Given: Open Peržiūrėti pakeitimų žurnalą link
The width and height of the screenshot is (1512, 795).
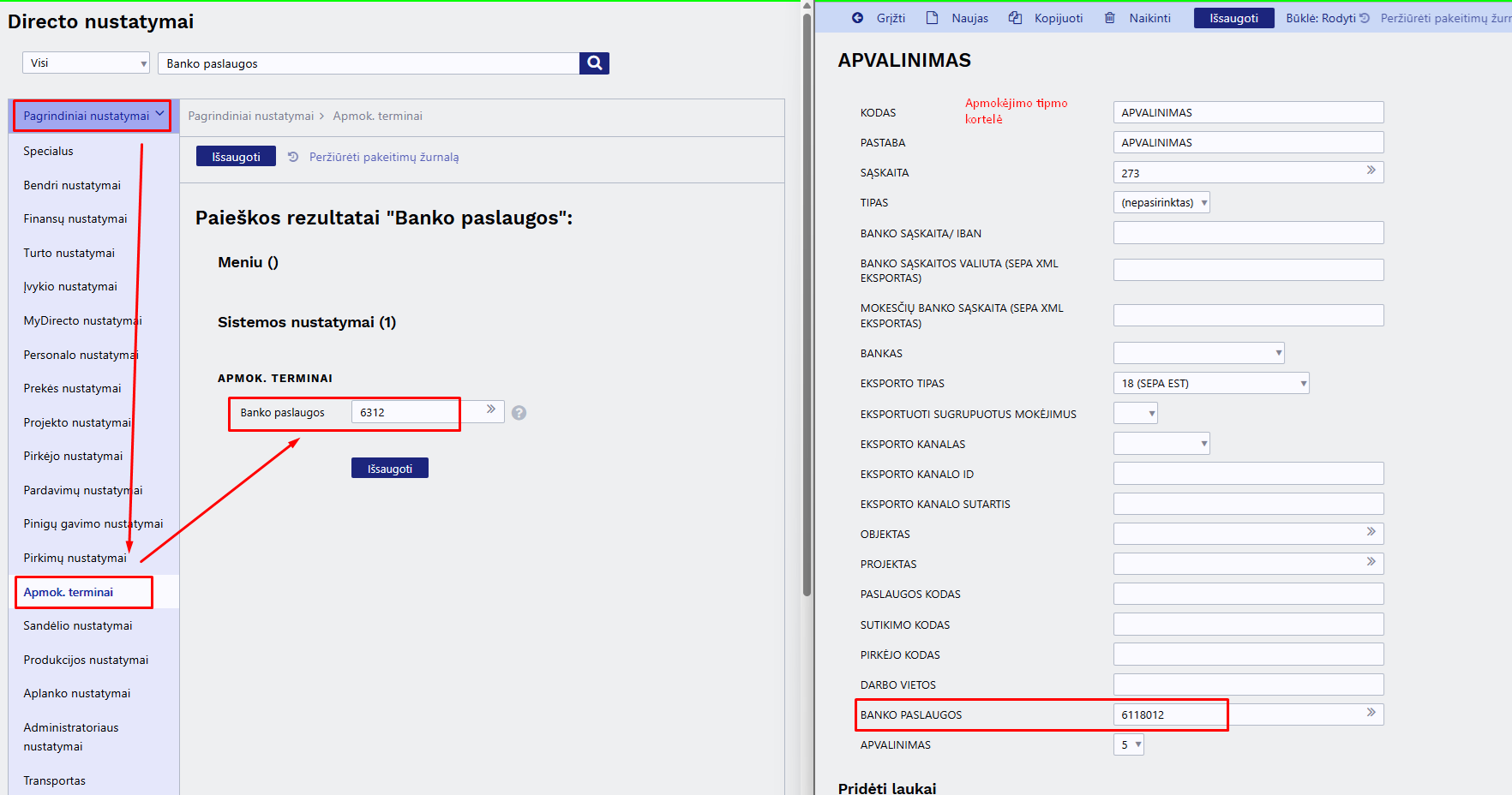Looking at the screenshot, I should tap(384, 158).
